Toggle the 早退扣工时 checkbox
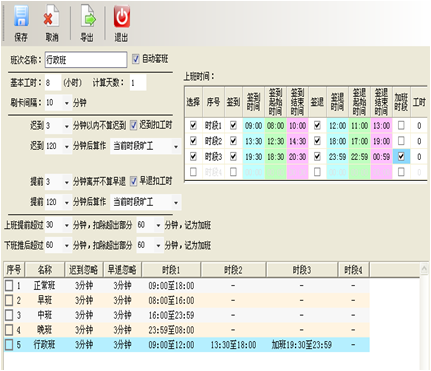Image resolution: width=431 pixels, height=371 pixels. tap(133, 181)
